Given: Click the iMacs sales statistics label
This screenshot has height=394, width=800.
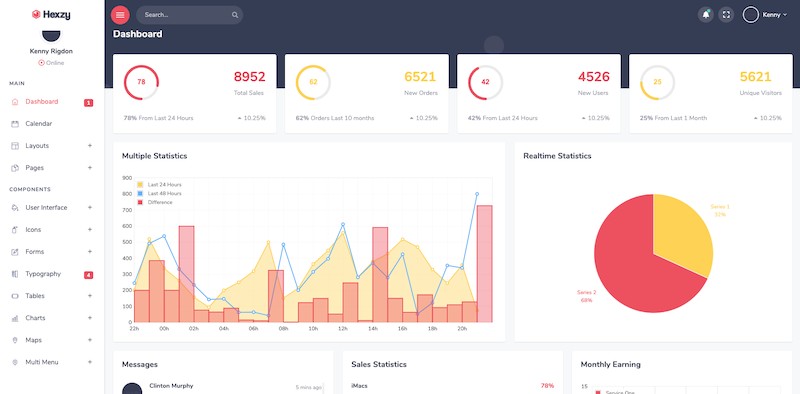Looking at the screenshot, I should pos(359,386).
